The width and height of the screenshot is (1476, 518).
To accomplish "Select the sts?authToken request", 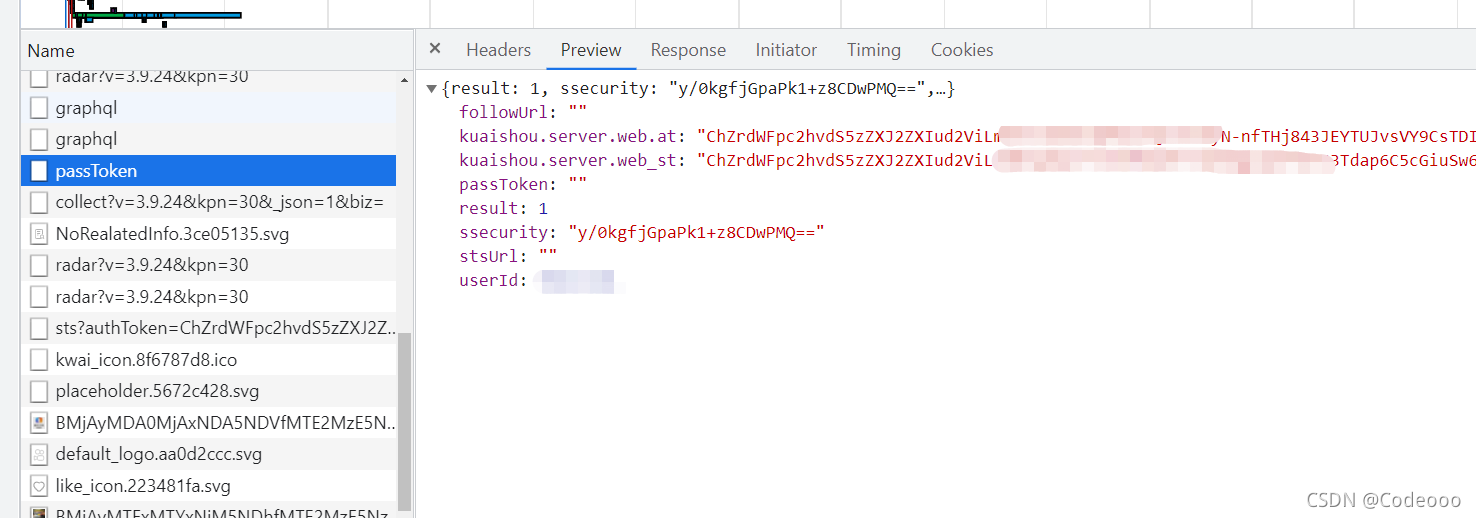I will (x=208, y=328).
